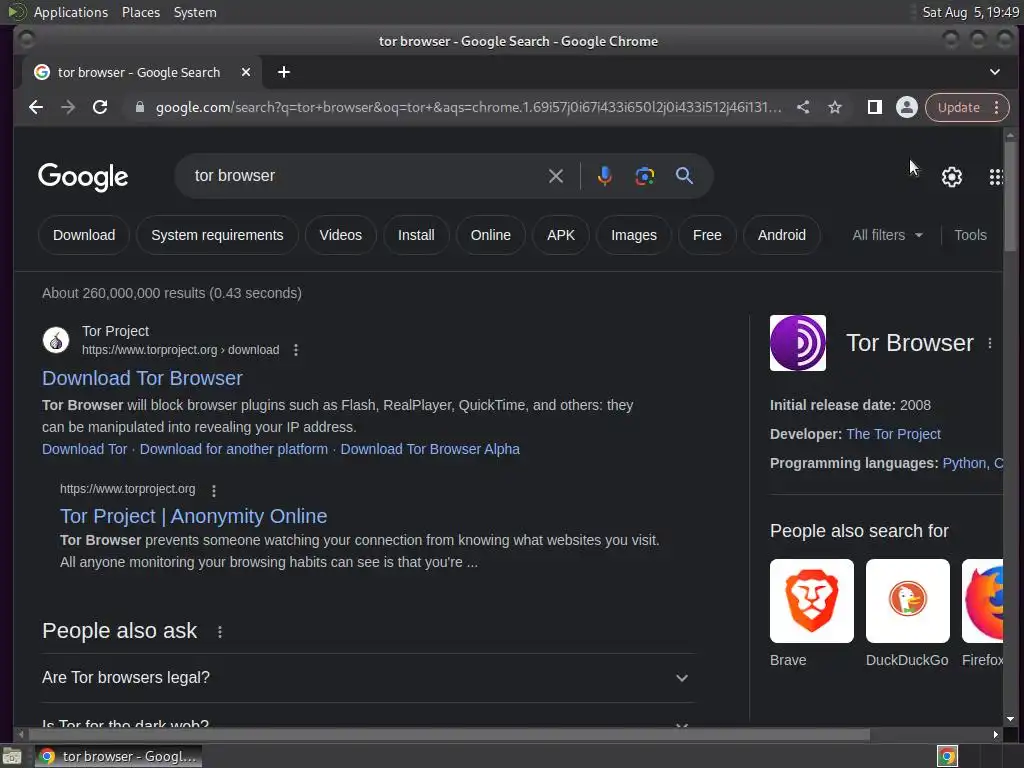Screen dimensions: 1024x768
Task: Select the Videos filter chip
Action: click(x=341, y=235)
